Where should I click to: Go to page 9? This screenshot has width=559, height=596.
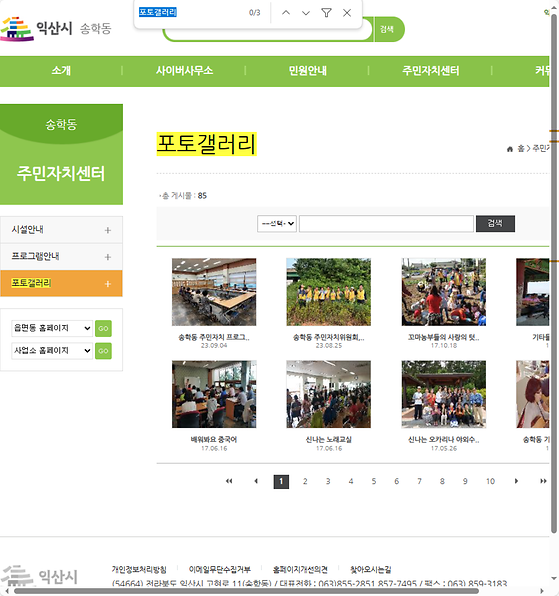pyautogui.click(x=465, y=482)
